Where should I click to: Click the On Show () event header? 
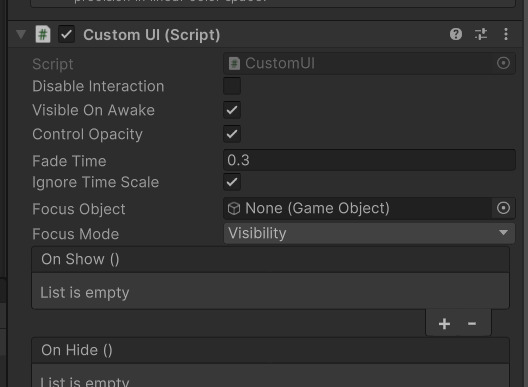click(270, 259)
